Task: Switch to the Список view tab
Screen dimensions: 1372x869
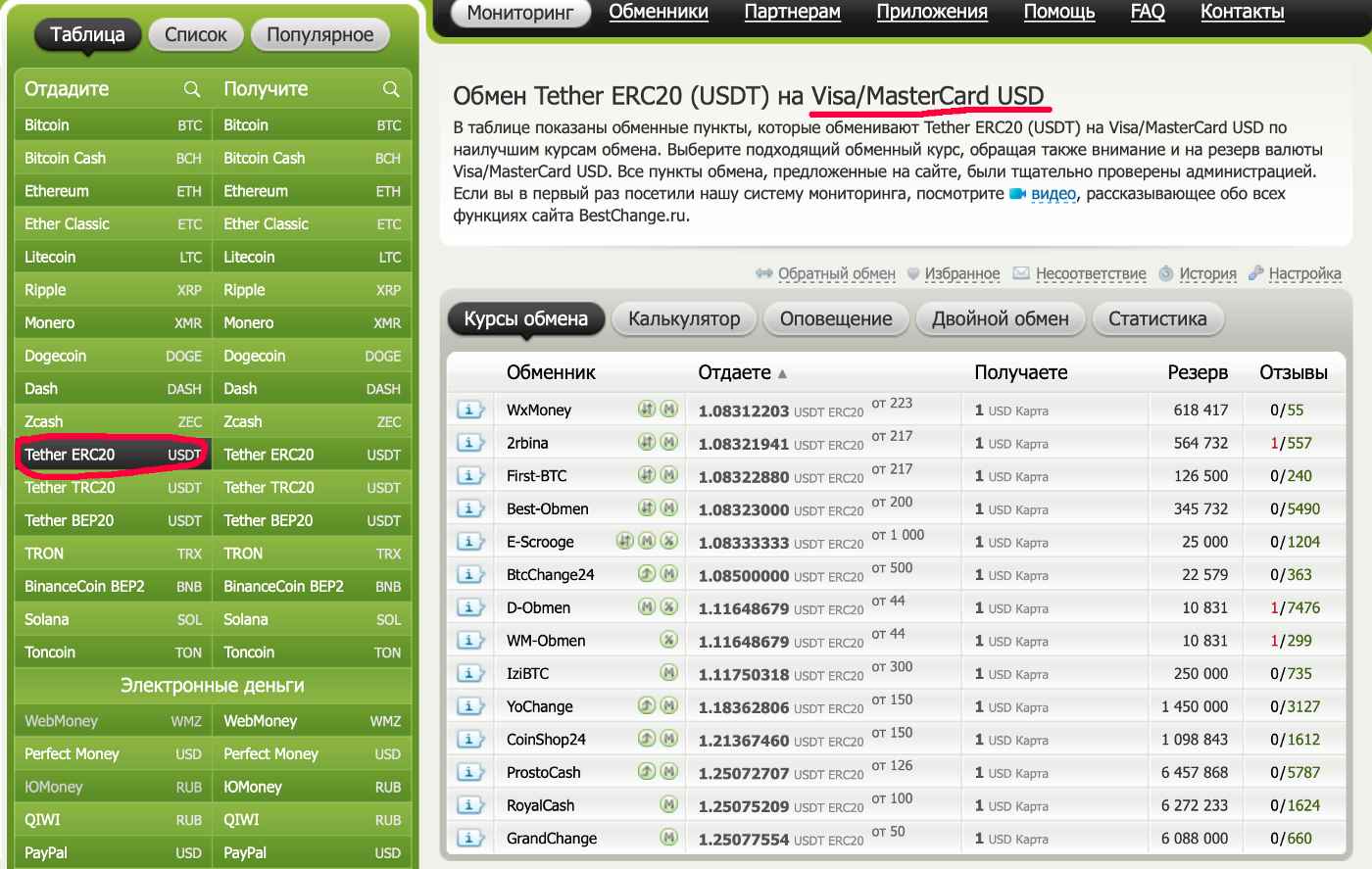Action: (x=196, y=34)
